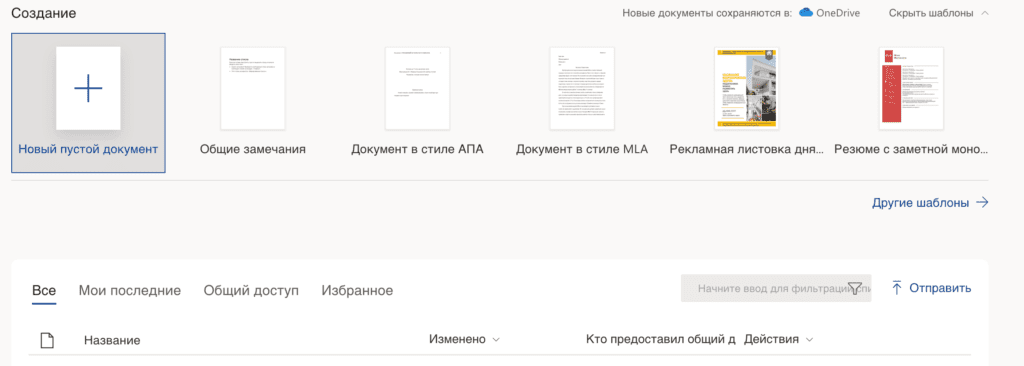Click the OneDrive cloud icon
Image resolution: width=1024 pixels, height=366 pixels.
806,12
